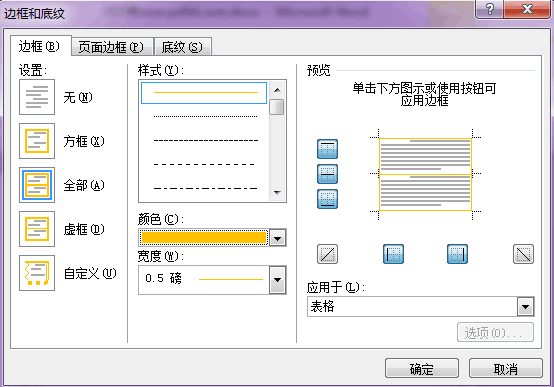Toggle the bottom border button in preview
The width and height of the screenshot is (554, 387).
point(327,199)
